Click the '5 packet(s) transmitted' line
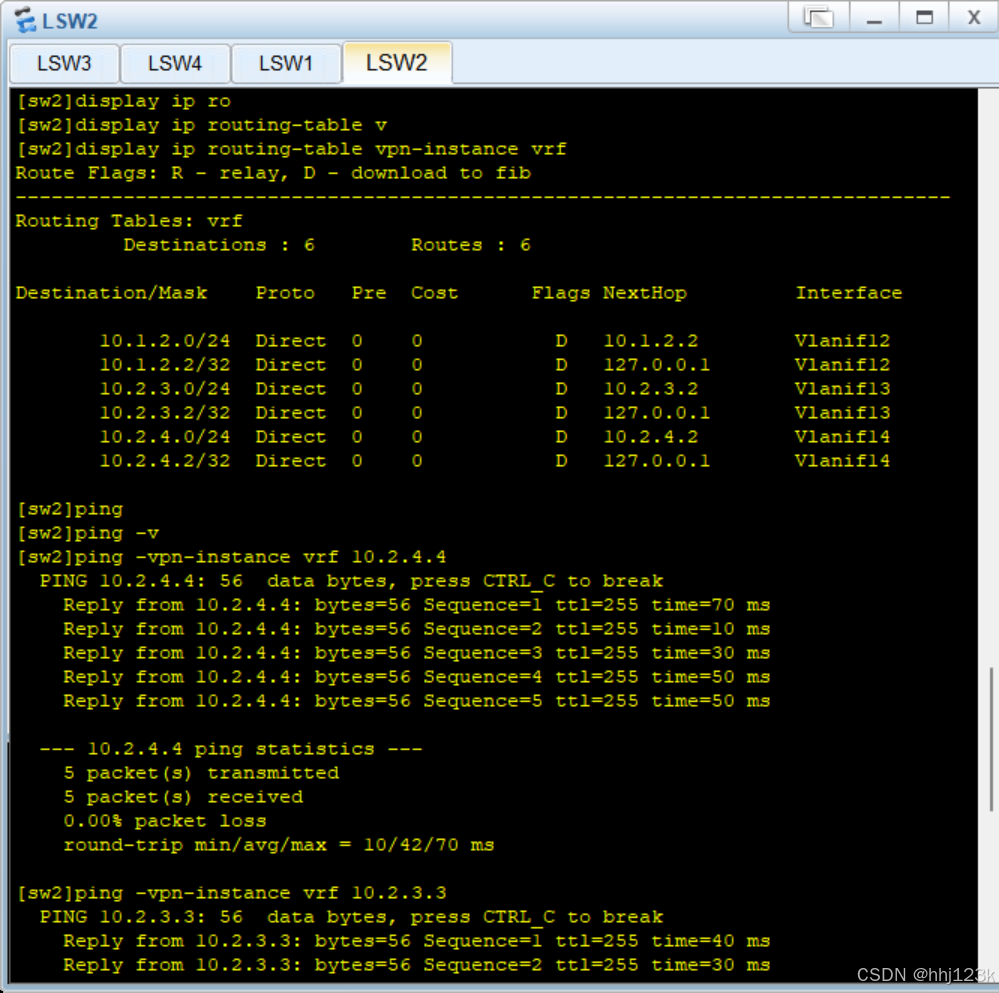 click(x=201, y=773)
